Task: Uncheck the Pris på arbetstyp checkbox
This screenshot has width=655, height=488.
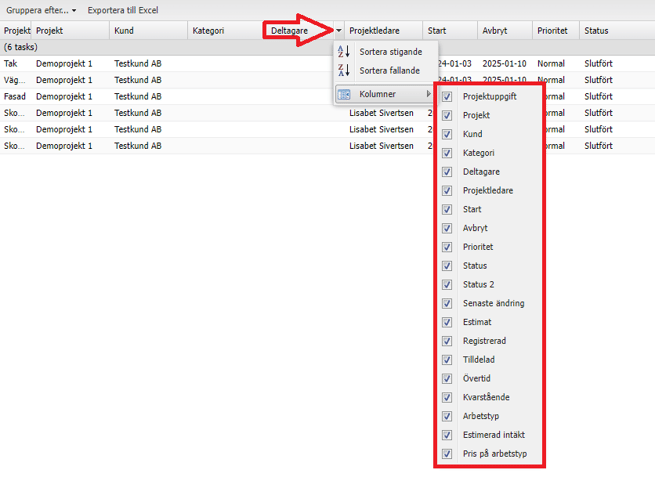Action: [x=447, y=454]
